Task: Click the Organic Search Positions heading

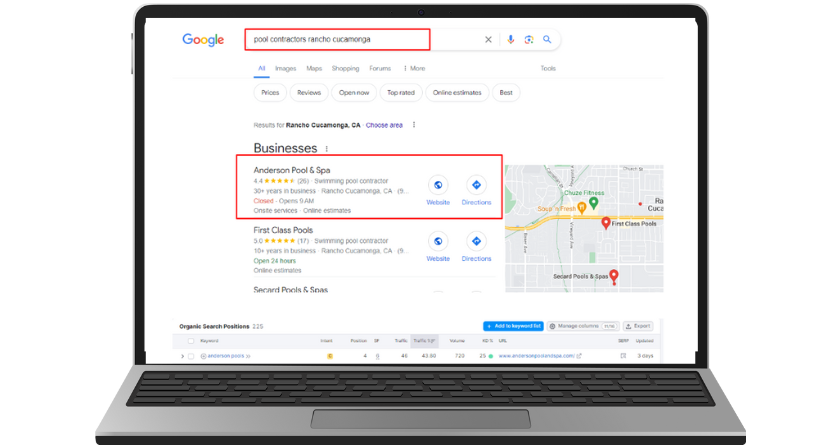Action: point(214,326)
